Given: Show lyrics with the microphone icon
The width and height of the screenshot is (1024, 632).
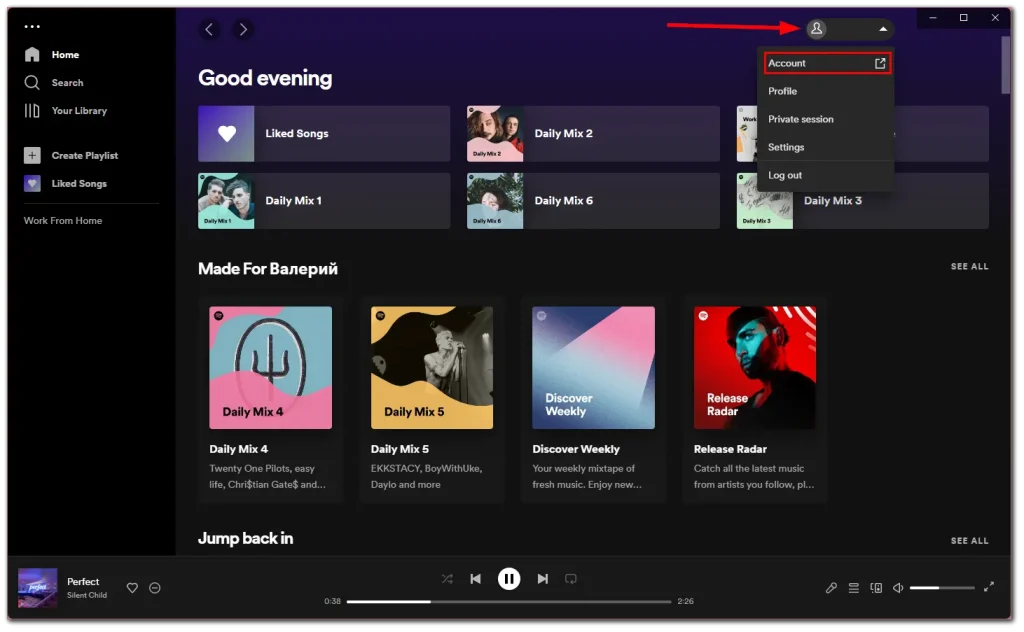Looking at the screenshot, I should coord(831,588).
